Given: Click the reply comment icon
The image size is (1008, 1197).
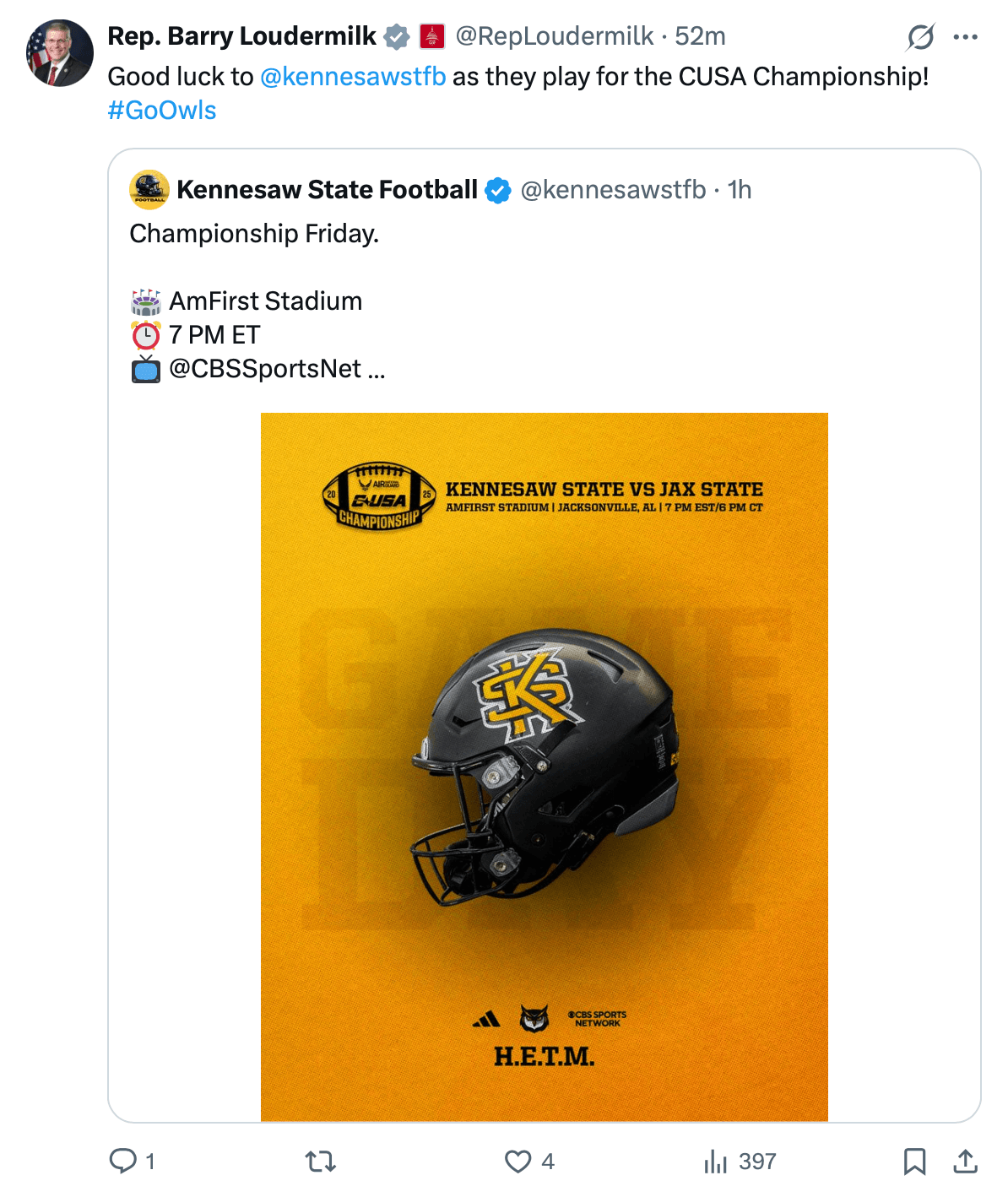Looking at the screenshot, I should pyautogui.click(x=123, y=1161).
